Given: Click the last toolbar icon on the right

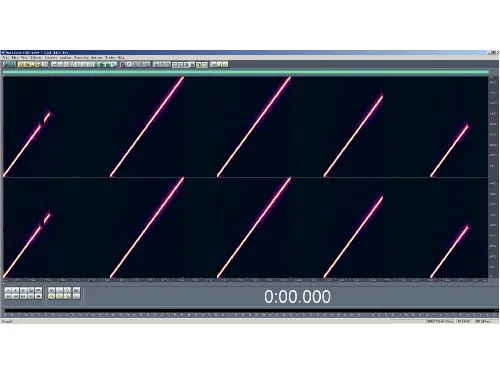Looking at the screenshot, I should coord(225,64).
